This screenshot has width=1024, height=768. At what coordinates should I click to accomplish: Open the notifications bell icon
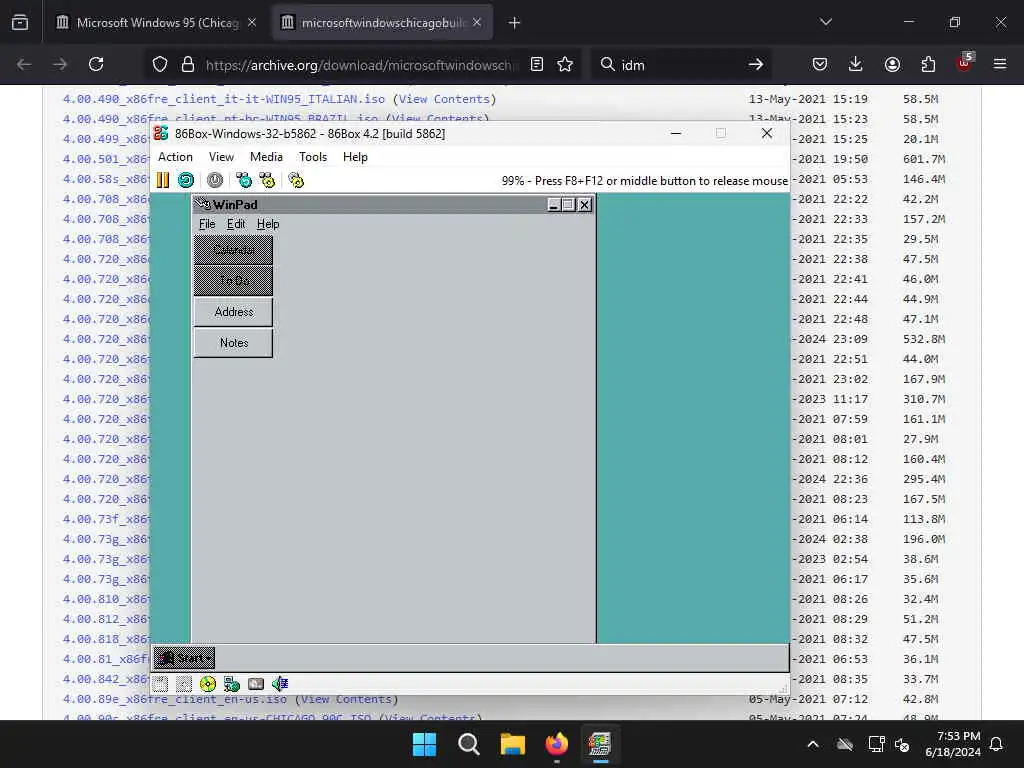[997, 744]
